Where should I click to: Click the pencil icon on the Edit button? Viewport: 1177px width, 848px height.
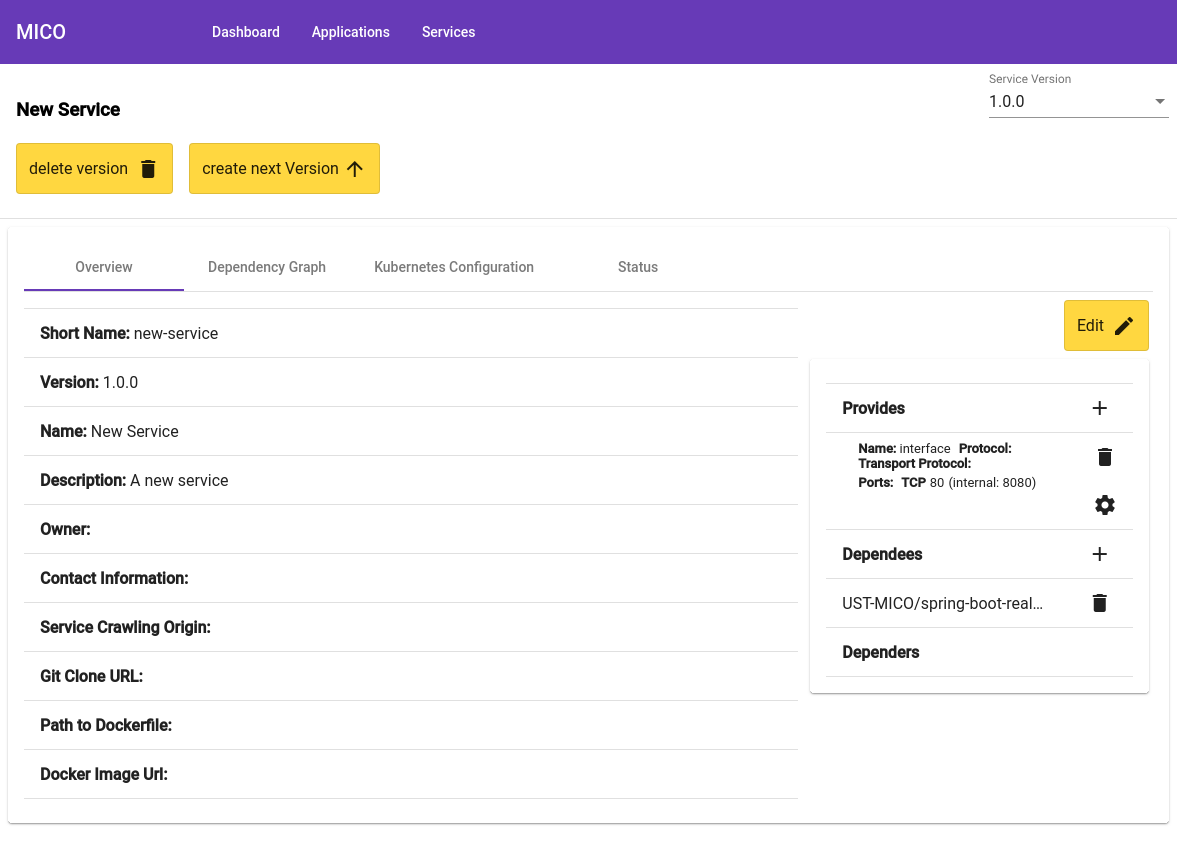1124,326
